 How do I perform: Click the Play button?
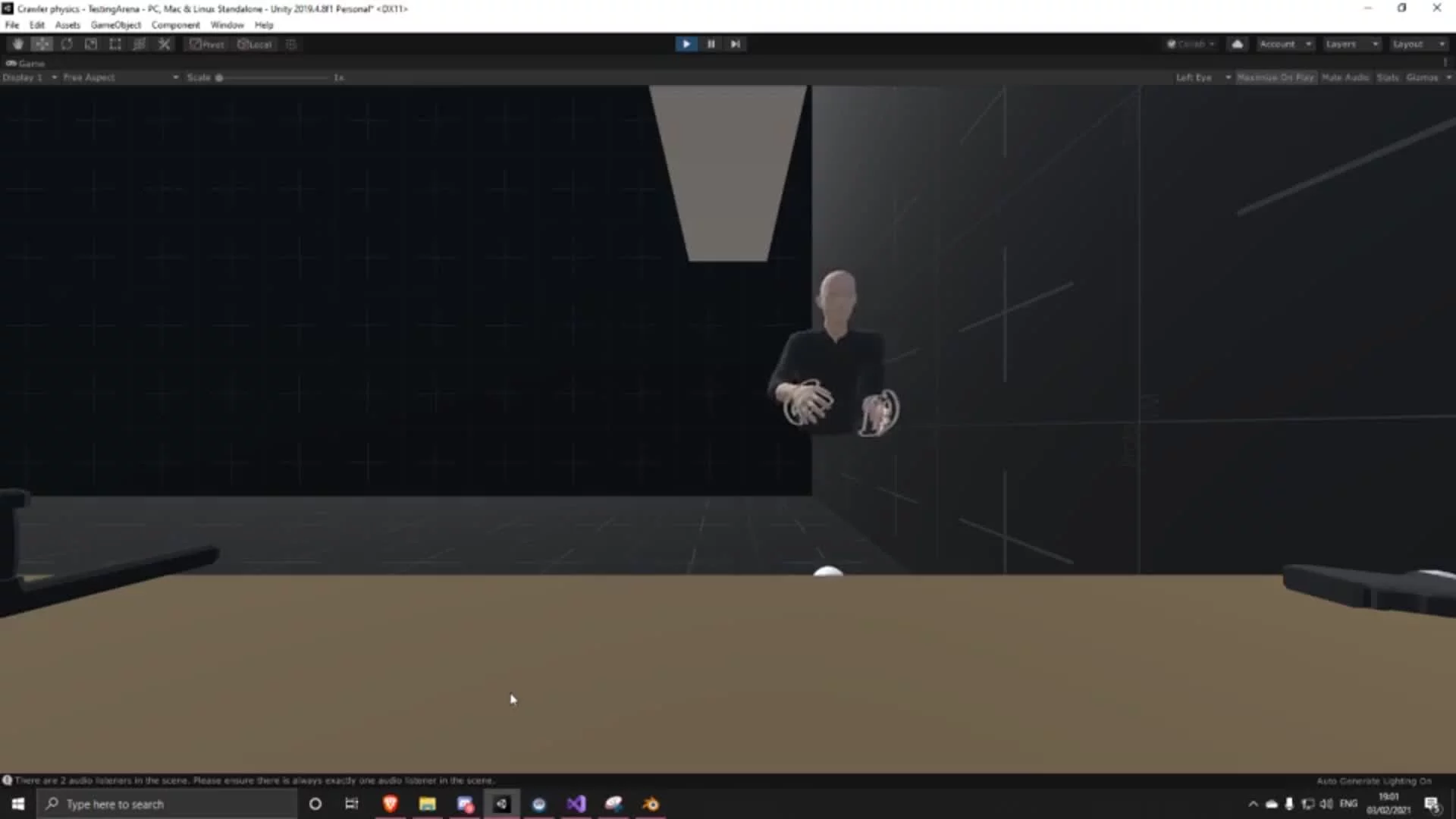686,44
